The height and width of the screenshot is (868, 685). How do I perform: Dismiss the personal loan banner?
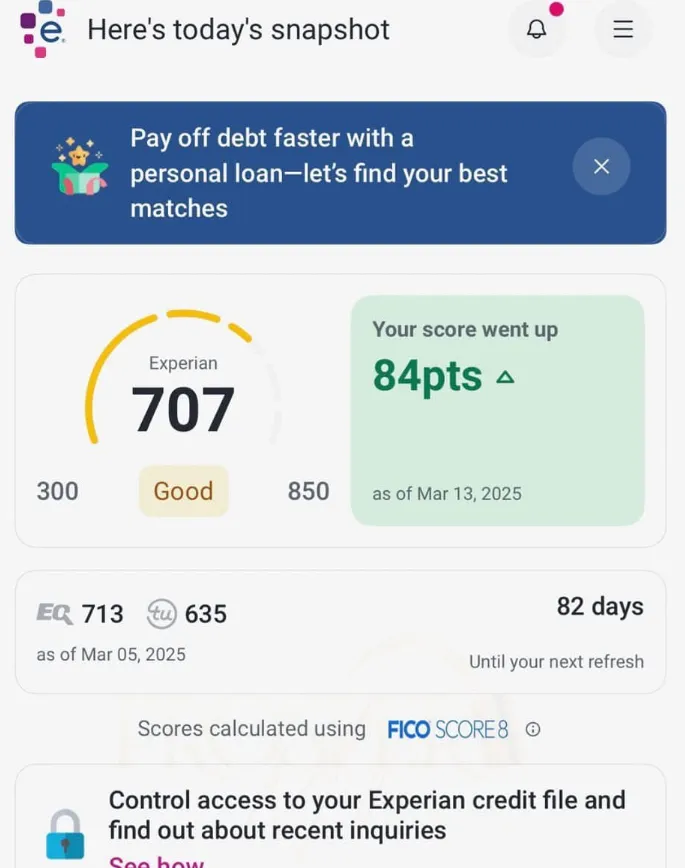tap(601, 166)
